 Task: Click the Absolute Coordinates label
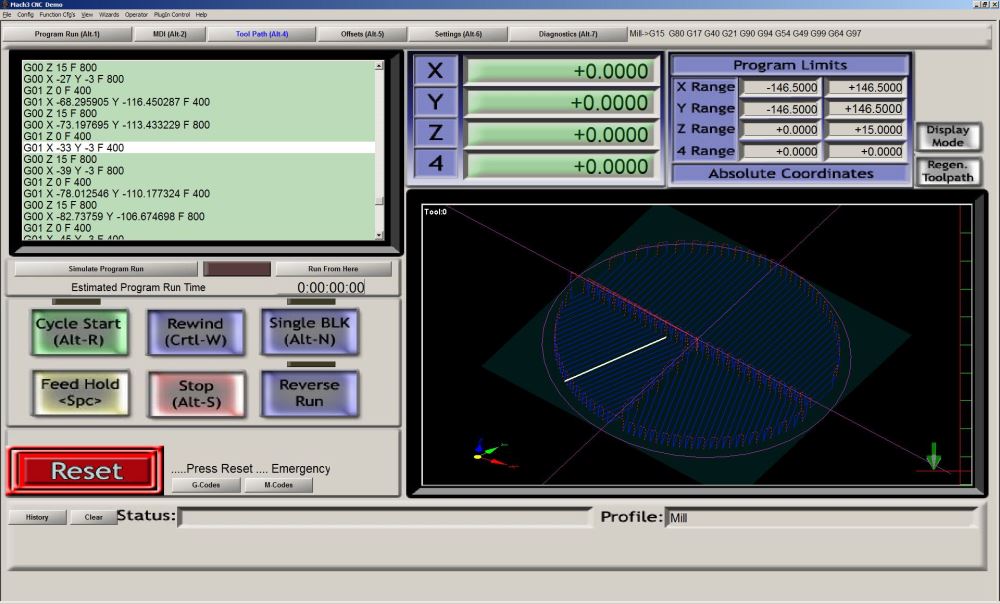(x=791, y=173)
